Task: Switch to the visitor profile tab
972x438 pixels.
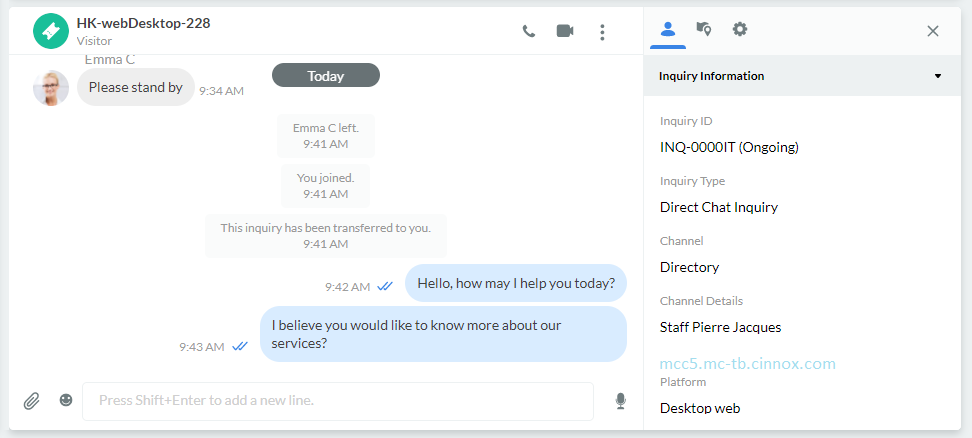Action: click(668, 29)
